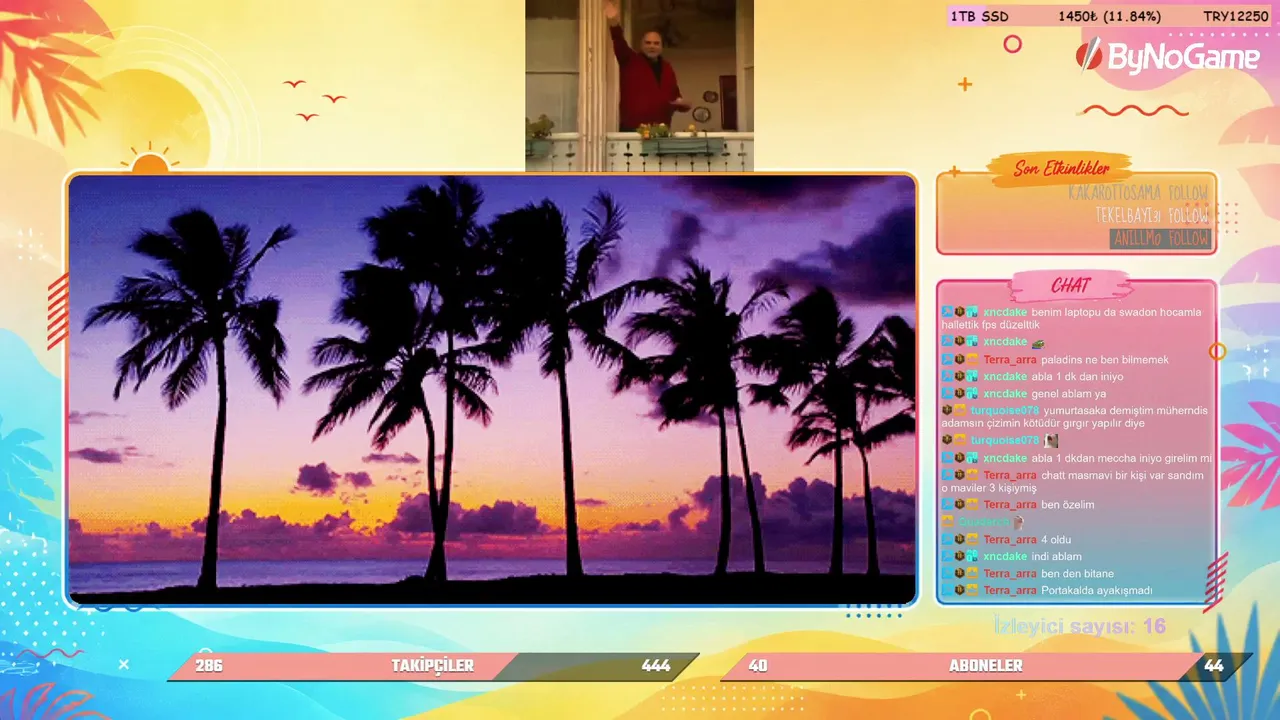Click the '1TB SSD' label
1280x720 pixels.
[x=979, y=16]
